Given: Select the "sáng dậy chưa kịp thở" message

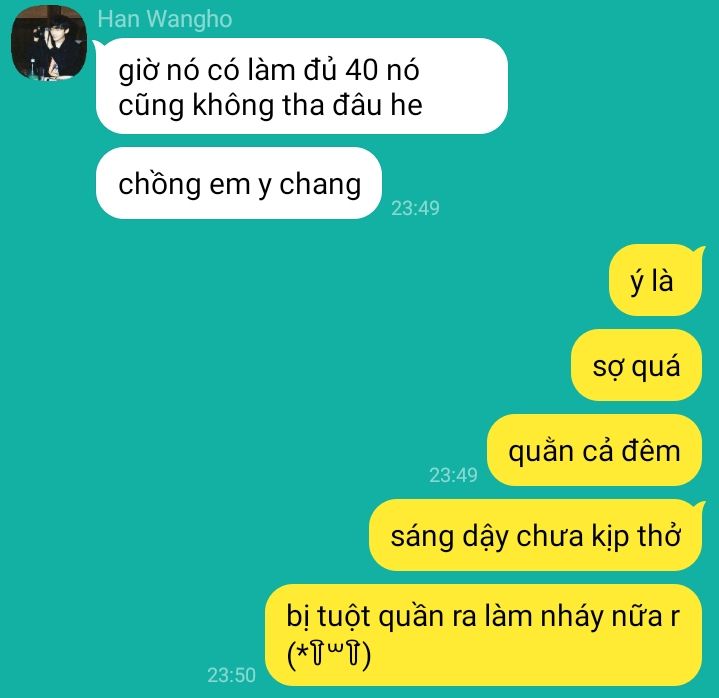Looking at the screenshot, I should [x=536, y=535].
